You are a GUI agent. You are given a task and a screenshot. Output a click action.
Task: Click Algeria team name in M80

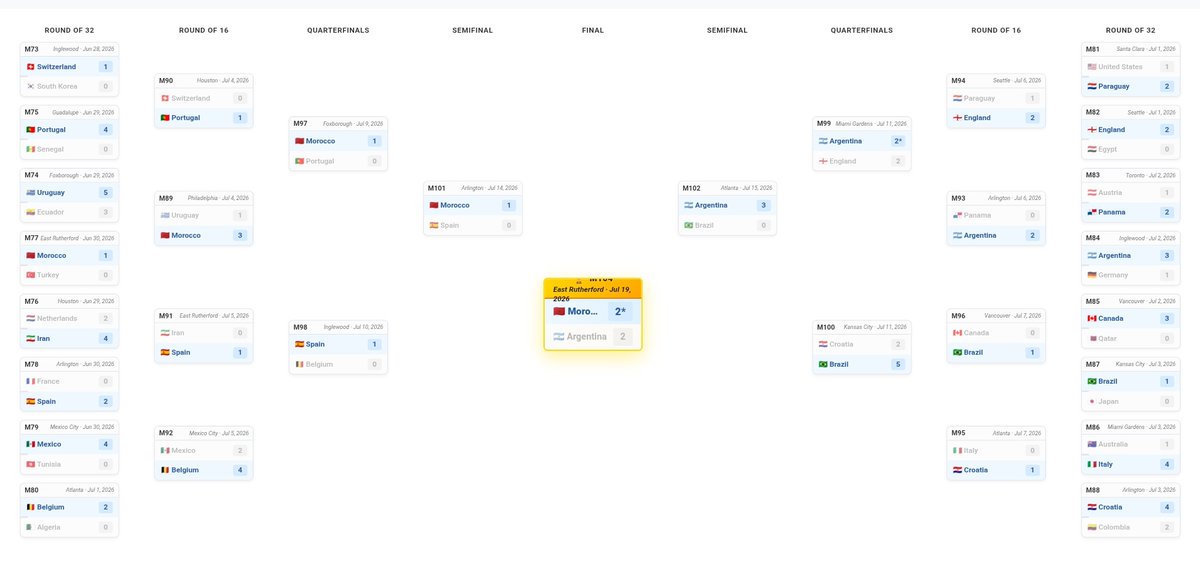coord(49,527)
